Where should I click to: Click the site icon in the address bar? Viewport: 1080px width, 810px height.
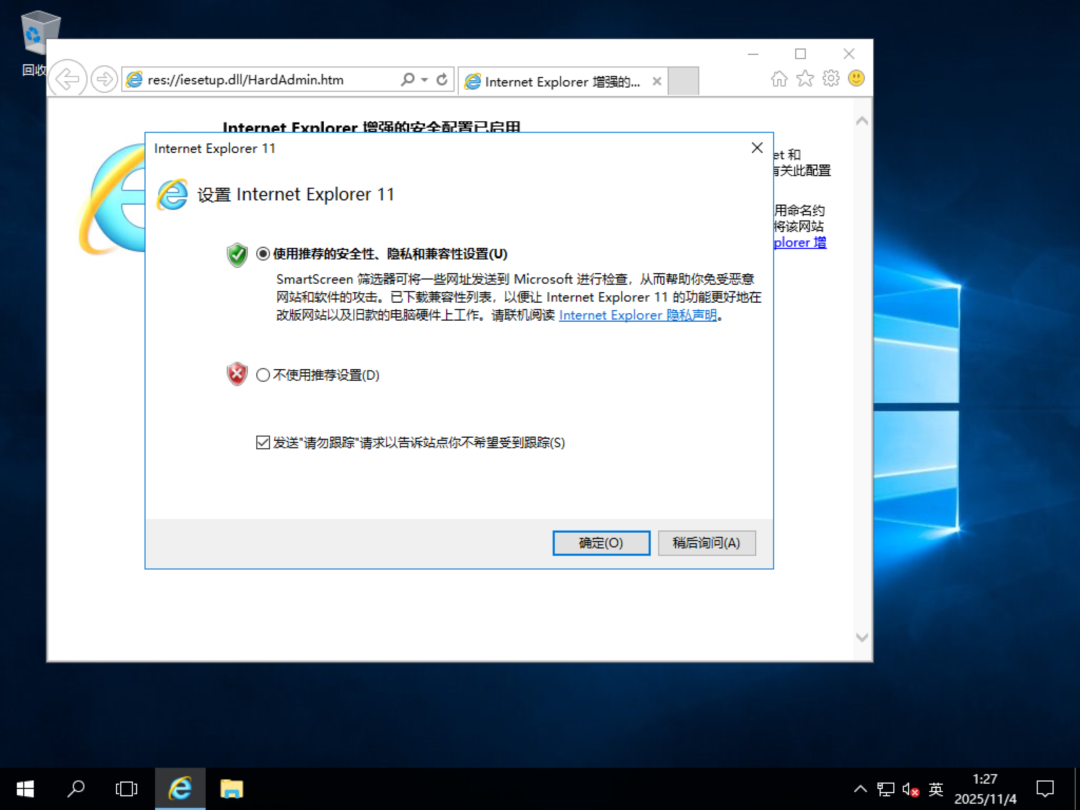pos(134,79)
